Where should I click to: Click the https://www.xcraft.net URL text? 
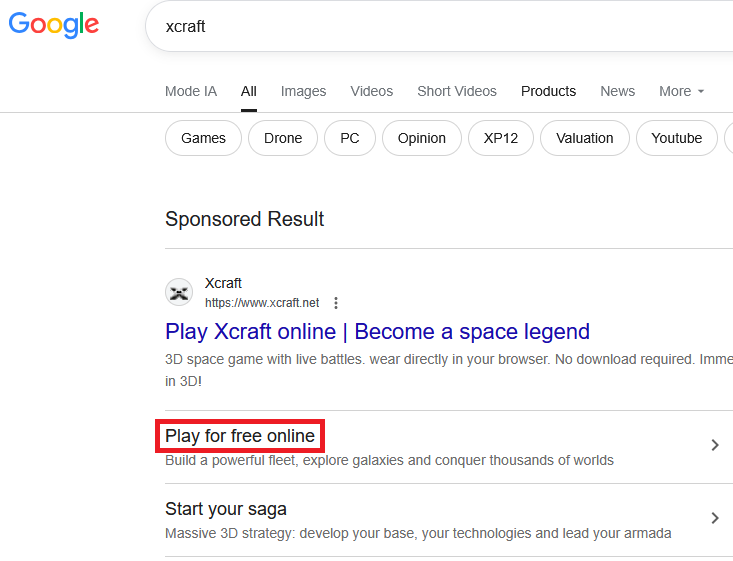262,303
